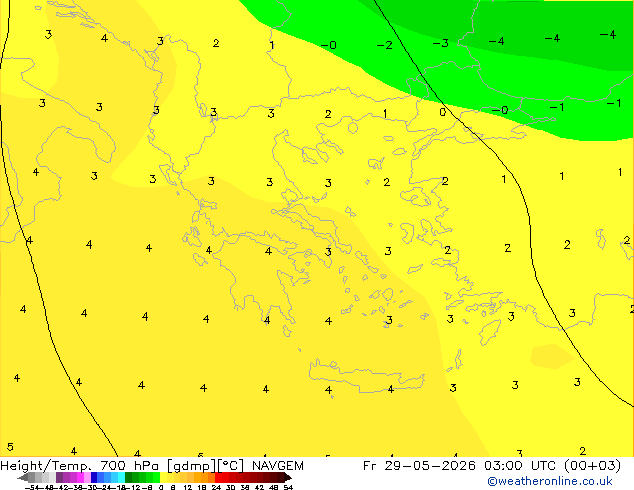Click the '-54' label at the scale's left end

[32, 487]
